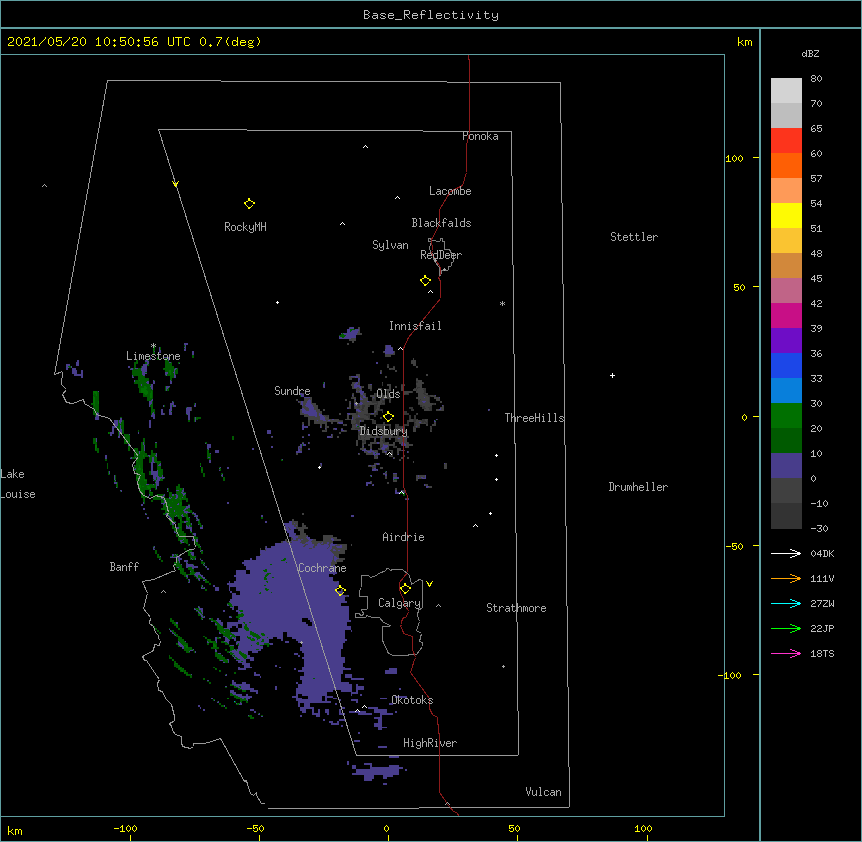The image size is (862, 842).
Task: Click the Calgary city label
Action: (399, 603)
